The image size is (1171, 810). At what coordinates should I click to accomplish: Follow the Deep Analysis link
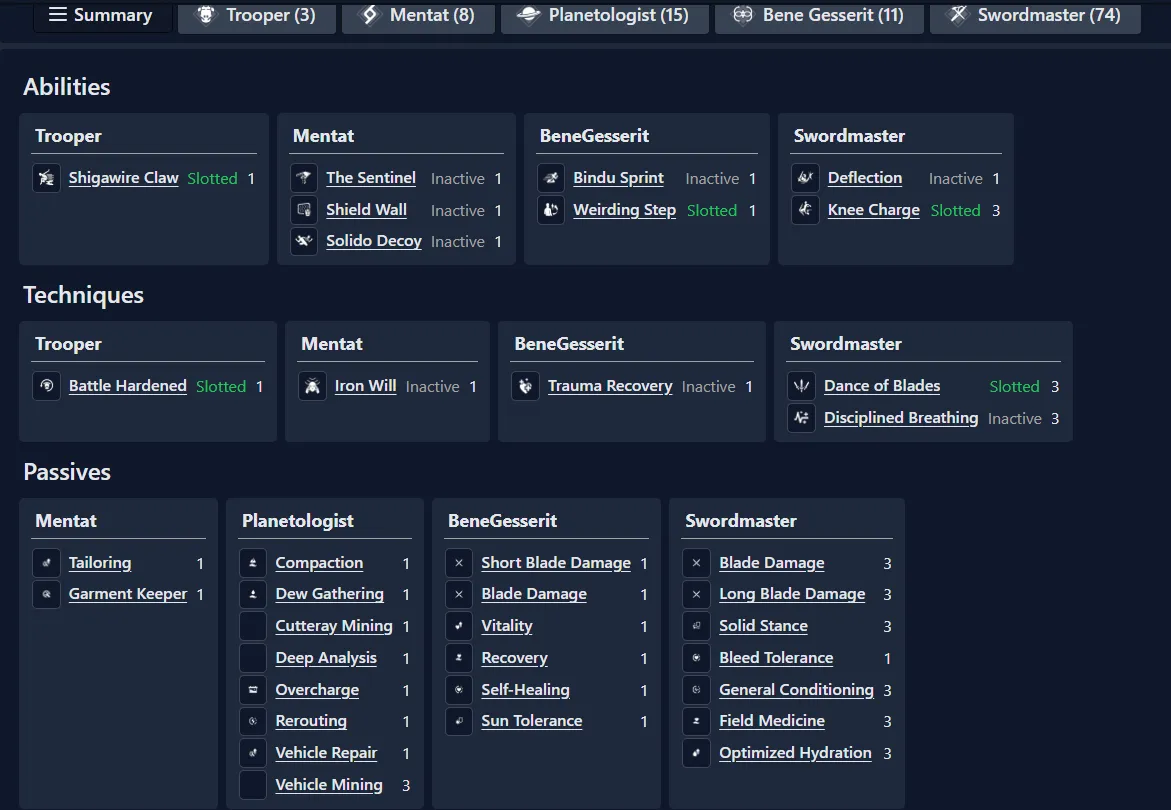click(x=326, y=658)
